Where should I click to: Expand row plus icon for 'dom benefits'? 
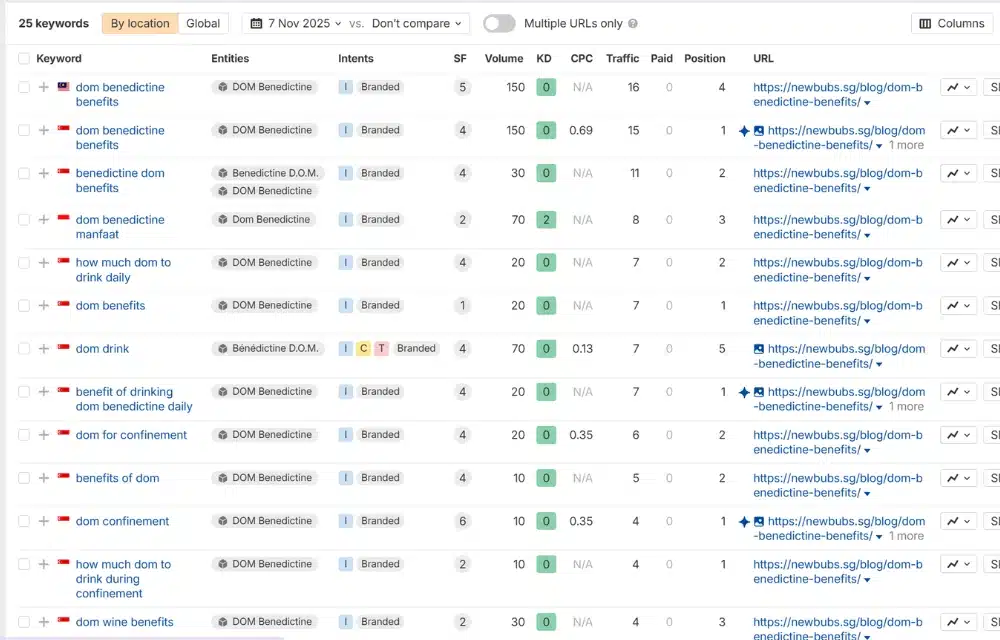(43, 305)
